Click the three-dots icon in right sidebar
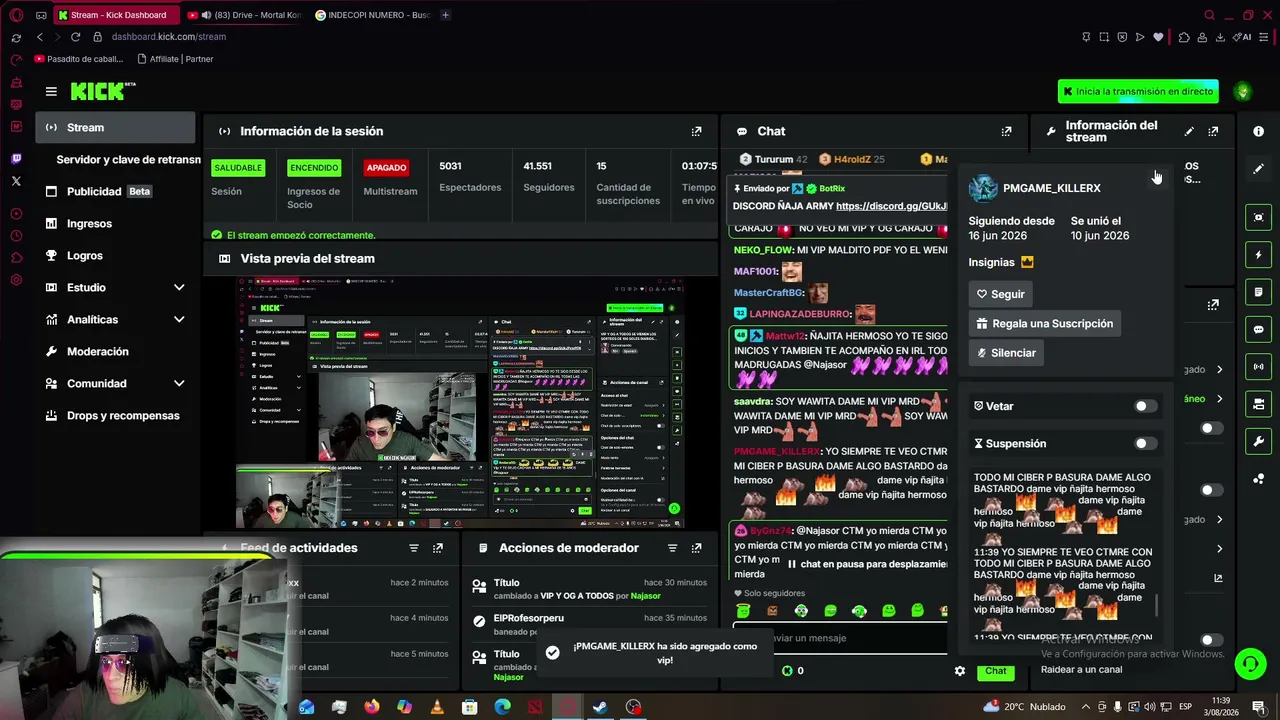Screen dimensions: 1280x720 click(1258, 479)
